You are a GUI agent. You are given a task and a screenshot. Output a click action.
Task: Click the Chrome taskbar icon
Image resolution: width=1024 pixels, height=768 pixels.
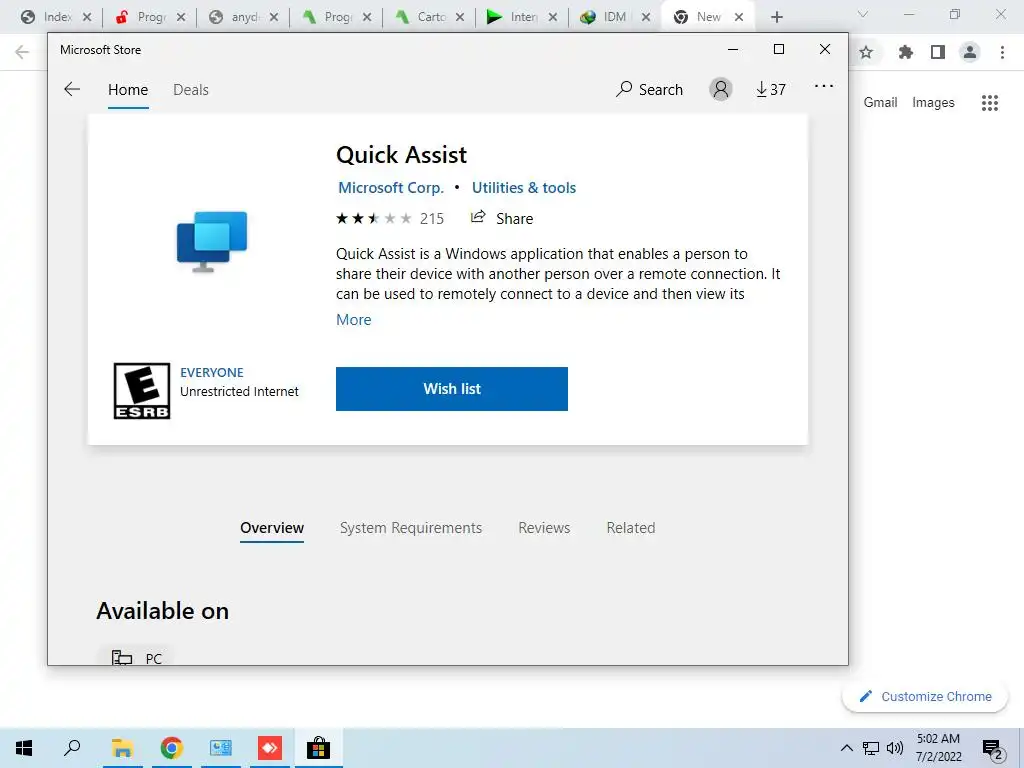pos(171,748)
